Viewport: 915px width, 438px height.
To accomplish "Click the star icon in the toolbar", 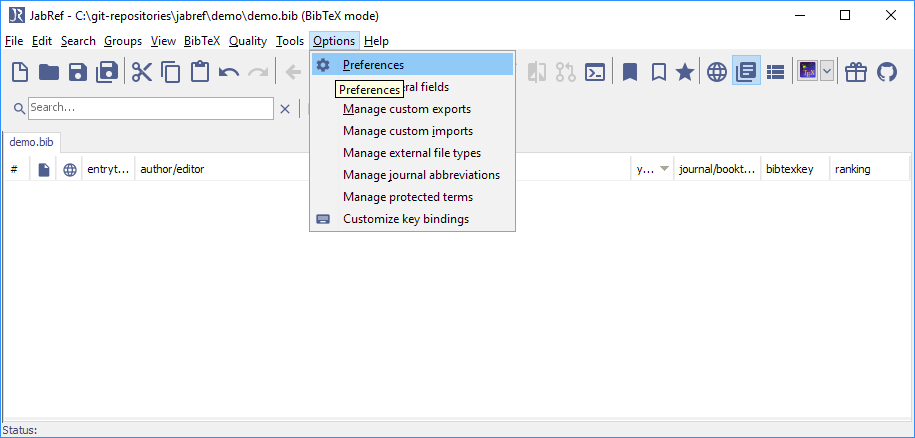I will [x=684, y=72].
